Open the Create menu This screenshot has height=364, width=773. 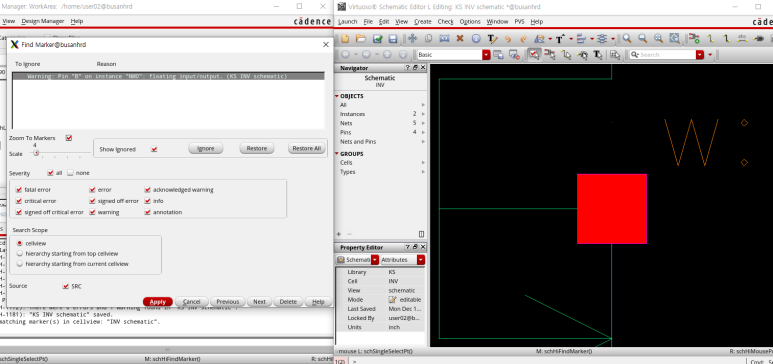pyautogui.click(x=422, y=22)
